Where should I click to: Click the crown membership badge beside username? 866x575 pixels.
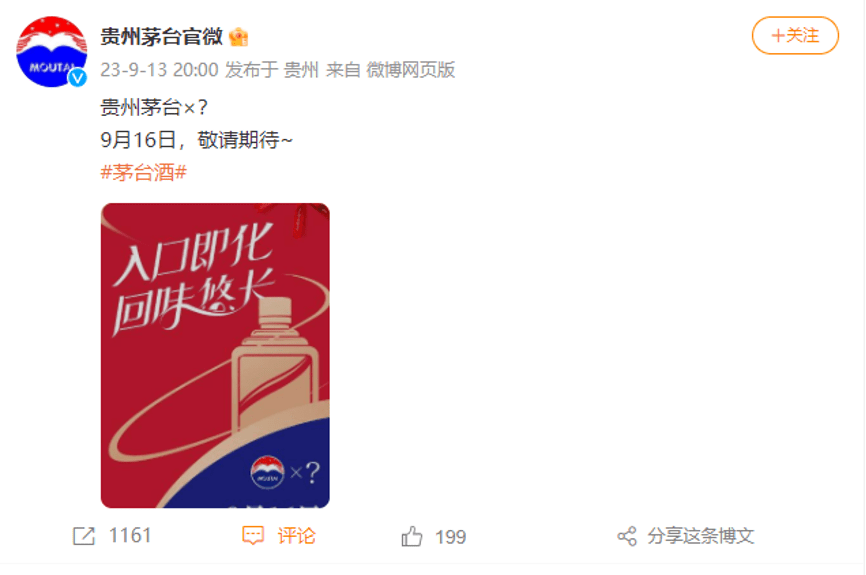[x=239, y=37]
